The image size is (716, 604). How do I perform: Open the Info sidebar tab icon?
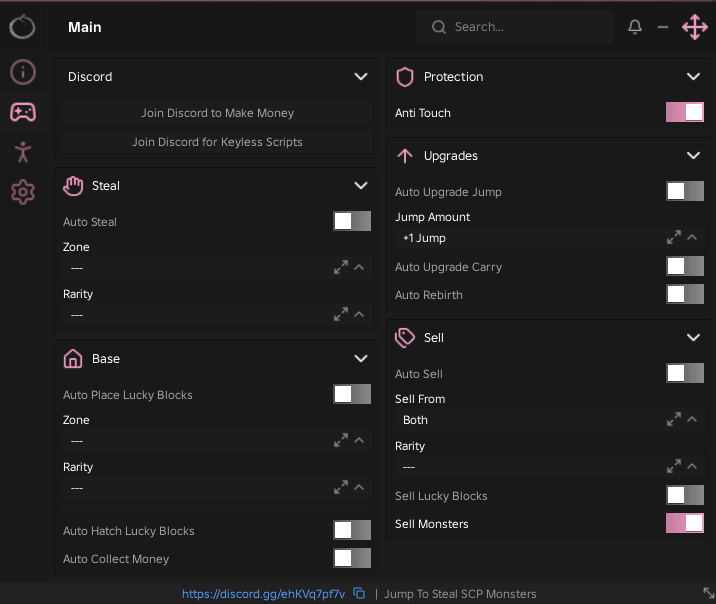click(23, 72)
